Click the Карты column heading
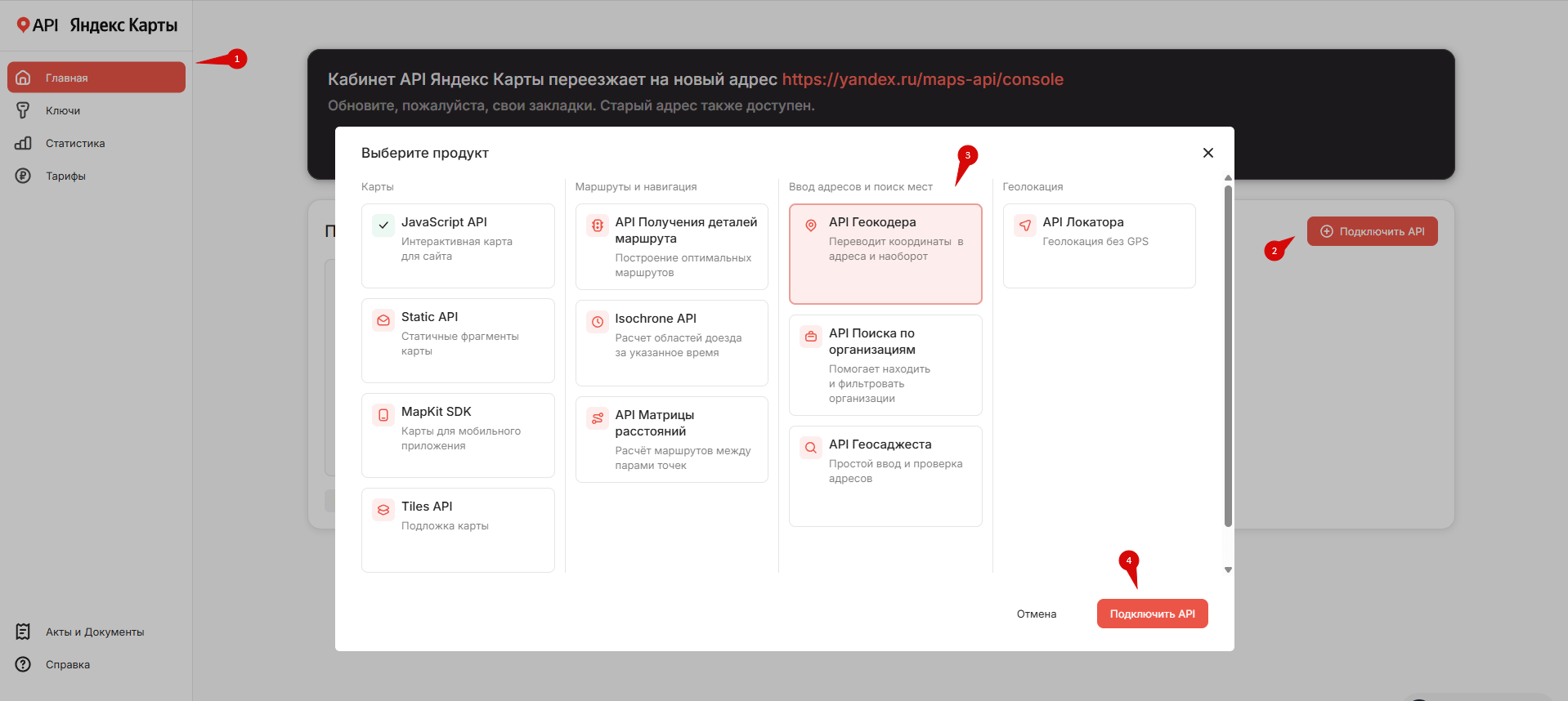Image resolution: width=1568 pixels, height=701 pixels. click(378, 187)
